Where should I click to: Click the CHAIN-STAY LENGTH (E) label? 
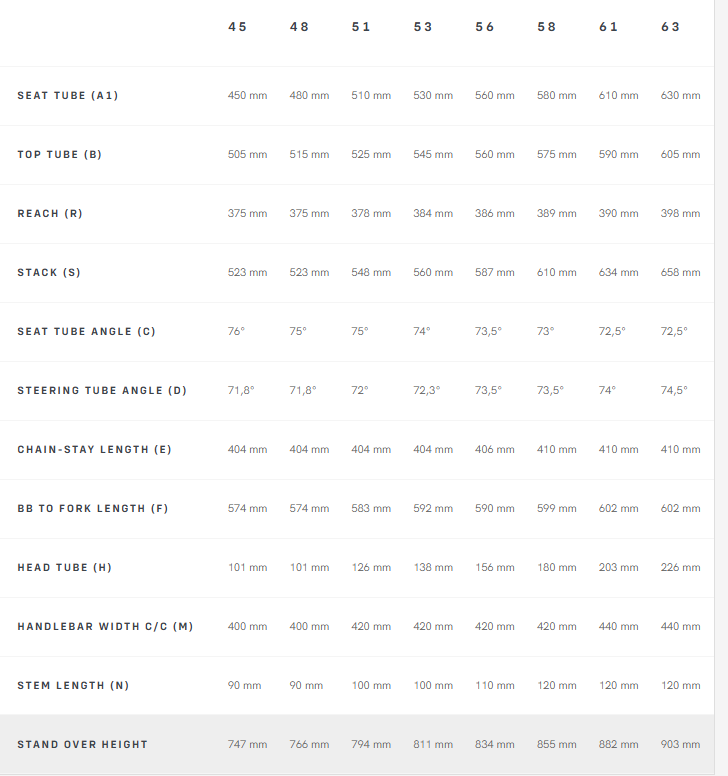coord(95,450)
